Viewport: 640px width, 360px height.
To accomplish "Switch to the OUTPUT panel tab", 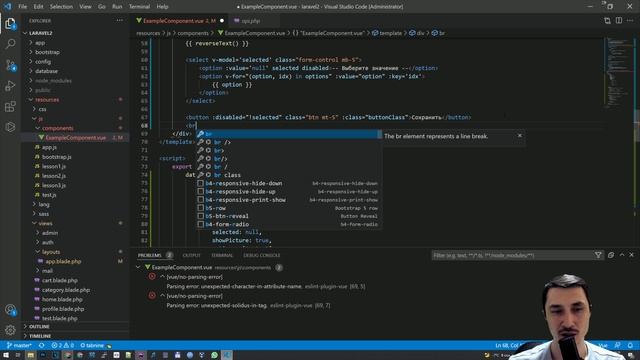I will (x=191, y=255).
